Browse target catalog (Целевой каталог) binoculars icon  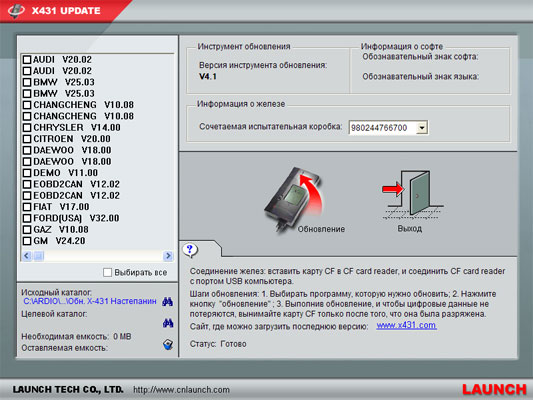pos(168,323)
